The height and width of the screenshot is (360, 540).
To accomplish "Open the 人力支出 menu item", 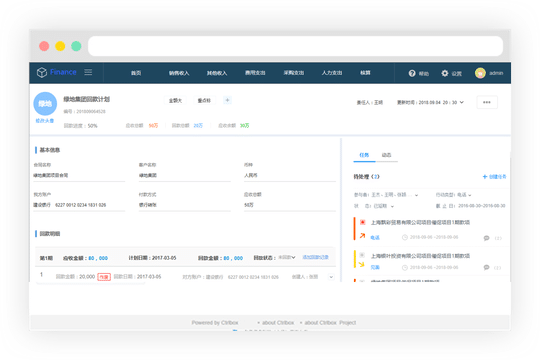I will (332, 73).
